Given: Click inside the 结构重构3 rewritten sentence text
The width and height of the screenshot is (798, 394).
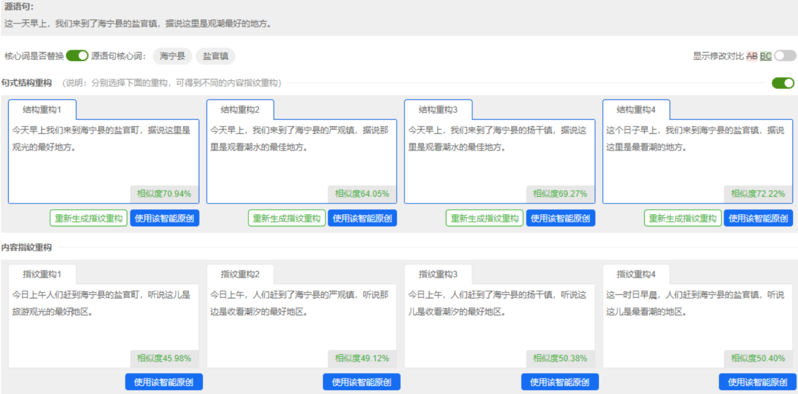Looking at the screenshot, I should pos(498,139).
